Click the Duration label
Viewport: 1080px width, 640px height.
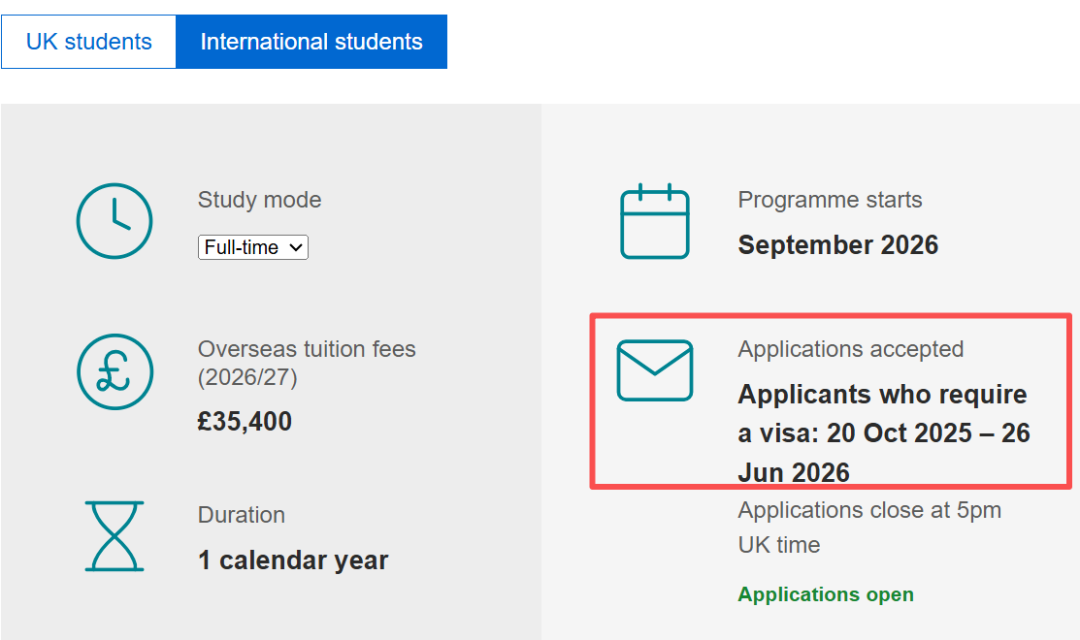241,515
